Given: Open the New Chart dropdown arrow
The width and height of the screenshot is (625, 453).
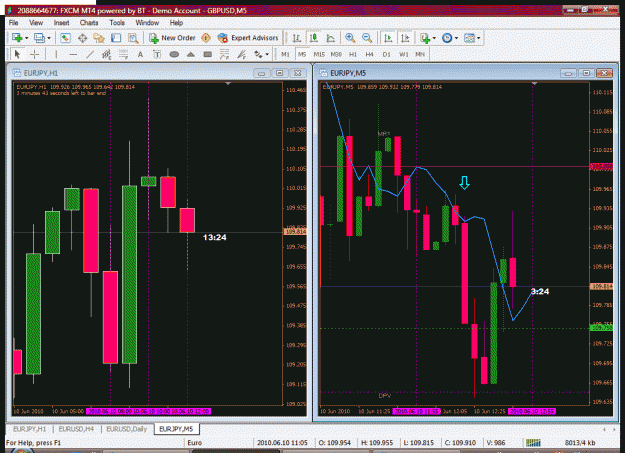Looking at the screenshot, I should tap(27, 38).
